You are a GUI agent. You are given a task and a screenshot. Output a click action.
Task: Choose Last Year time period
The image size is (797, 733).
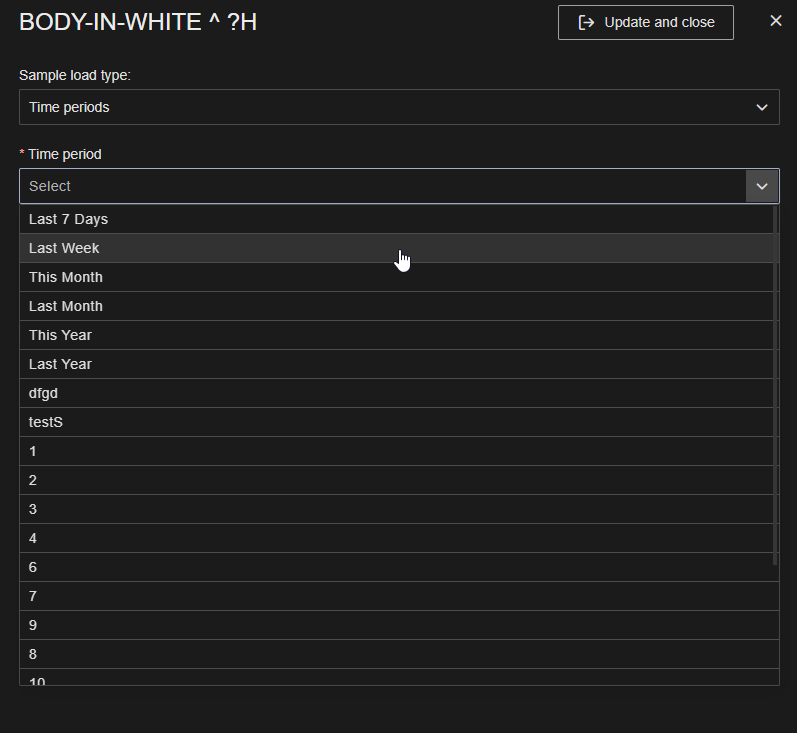60,364
